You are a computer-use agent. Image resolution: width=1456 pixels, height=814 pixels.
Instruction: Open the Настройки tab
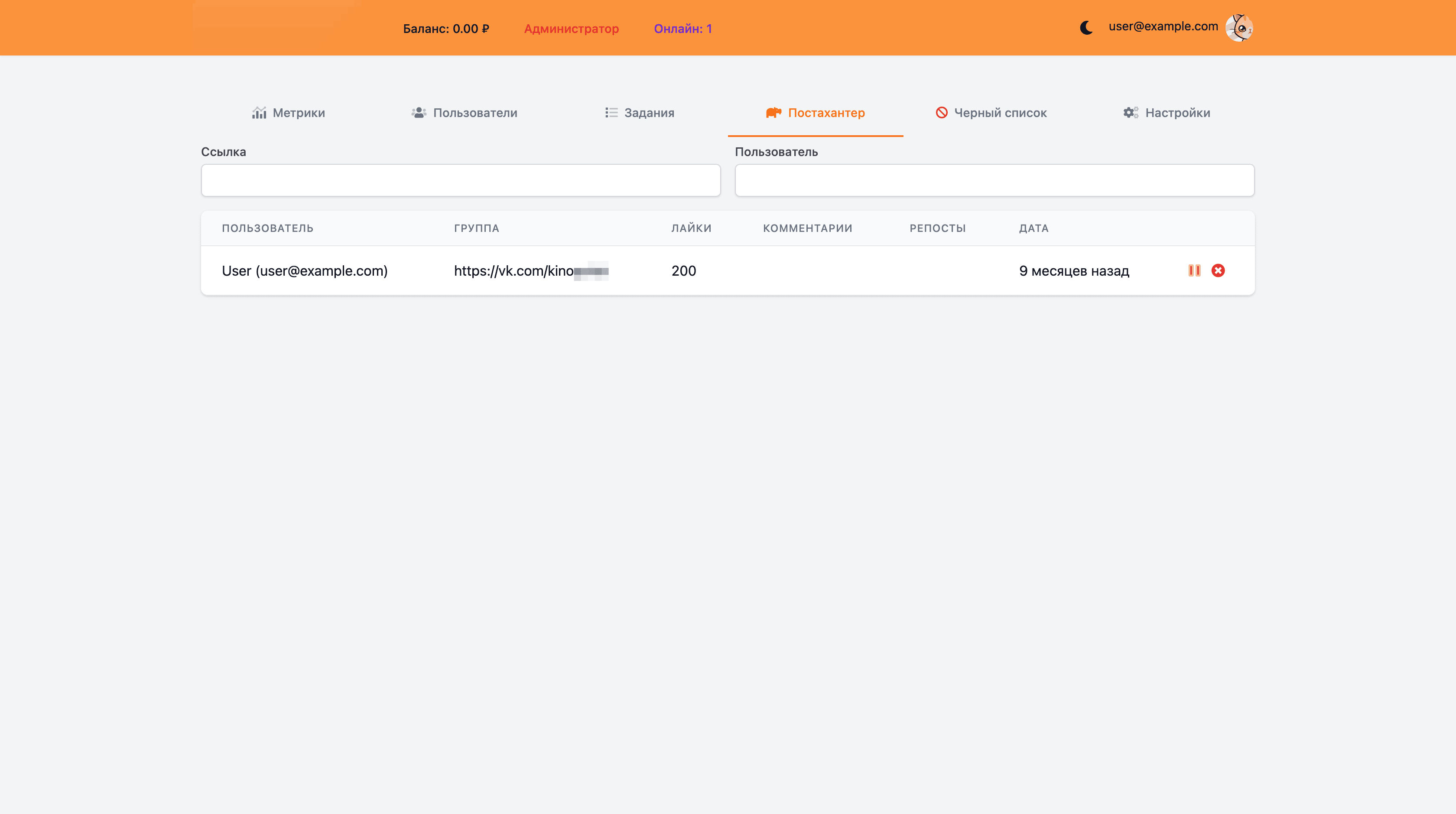(1177, 113)
